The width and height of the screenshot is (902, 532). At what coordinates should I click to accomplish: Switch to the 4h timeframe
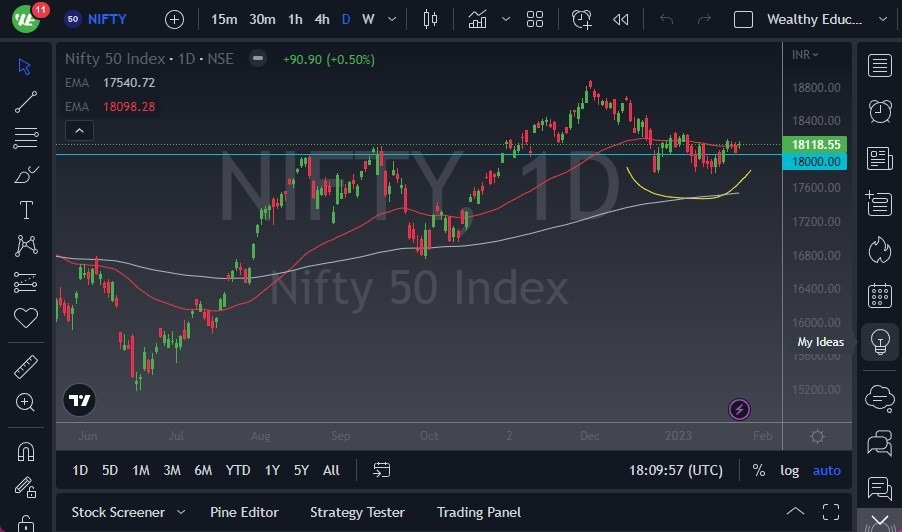click(x=322, y=19)
